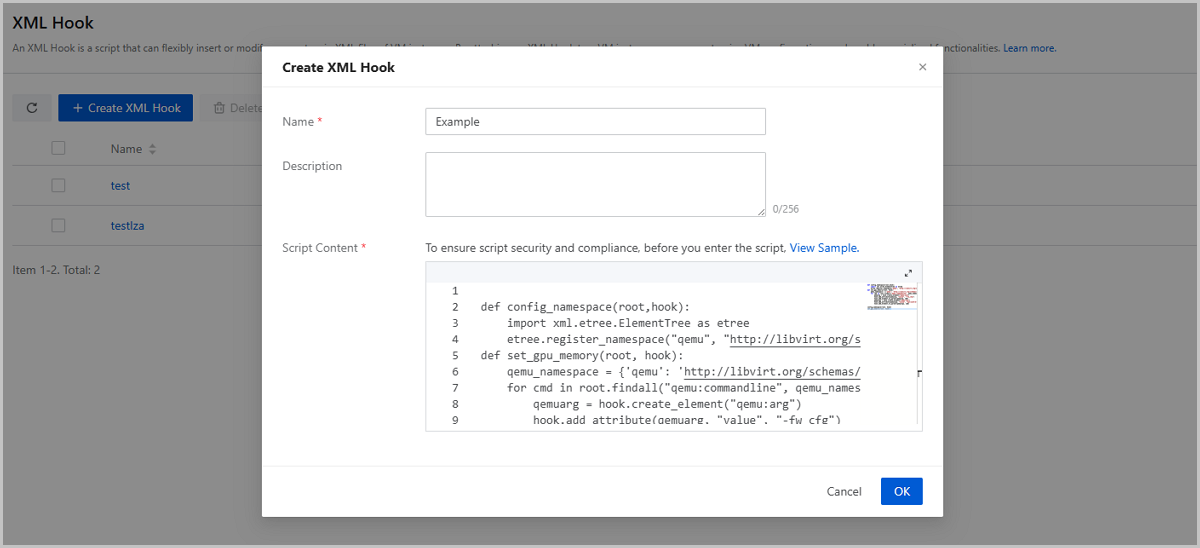This screenshot has width=1200, height=548.
Task: Click the libvirt.org URL on line 4
Action: pyautogui.click(x=794, y=339)
